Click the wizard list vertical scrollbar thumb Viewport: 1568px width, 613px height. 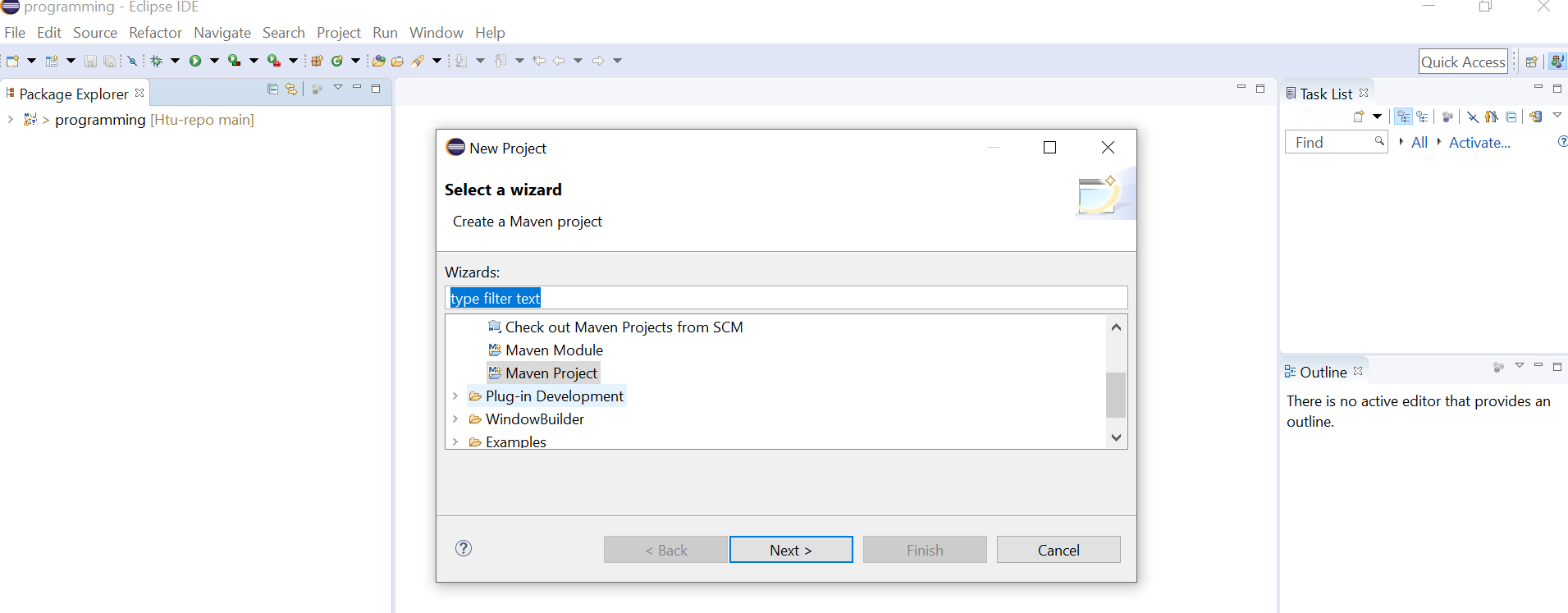tap(1116, 395)
